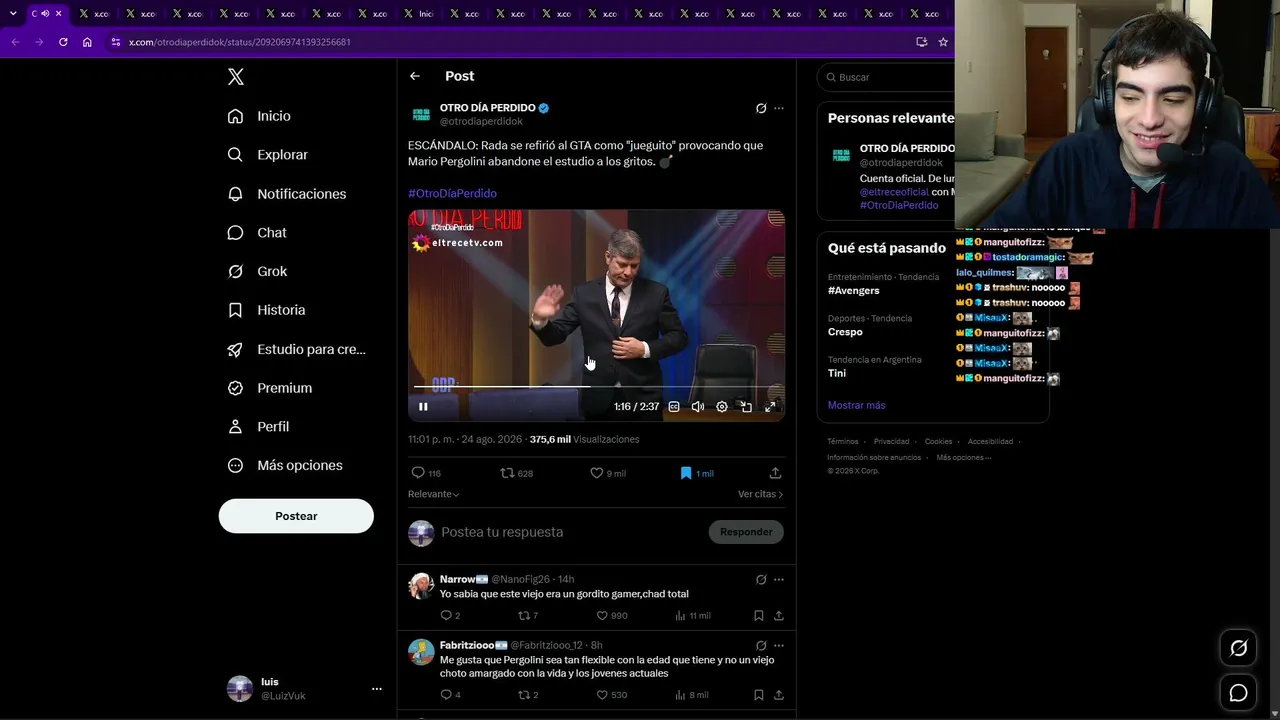This screenshot has height=720, width=1280.
Task: Bookmark this page with the star icon
Action: pos(943,42)
